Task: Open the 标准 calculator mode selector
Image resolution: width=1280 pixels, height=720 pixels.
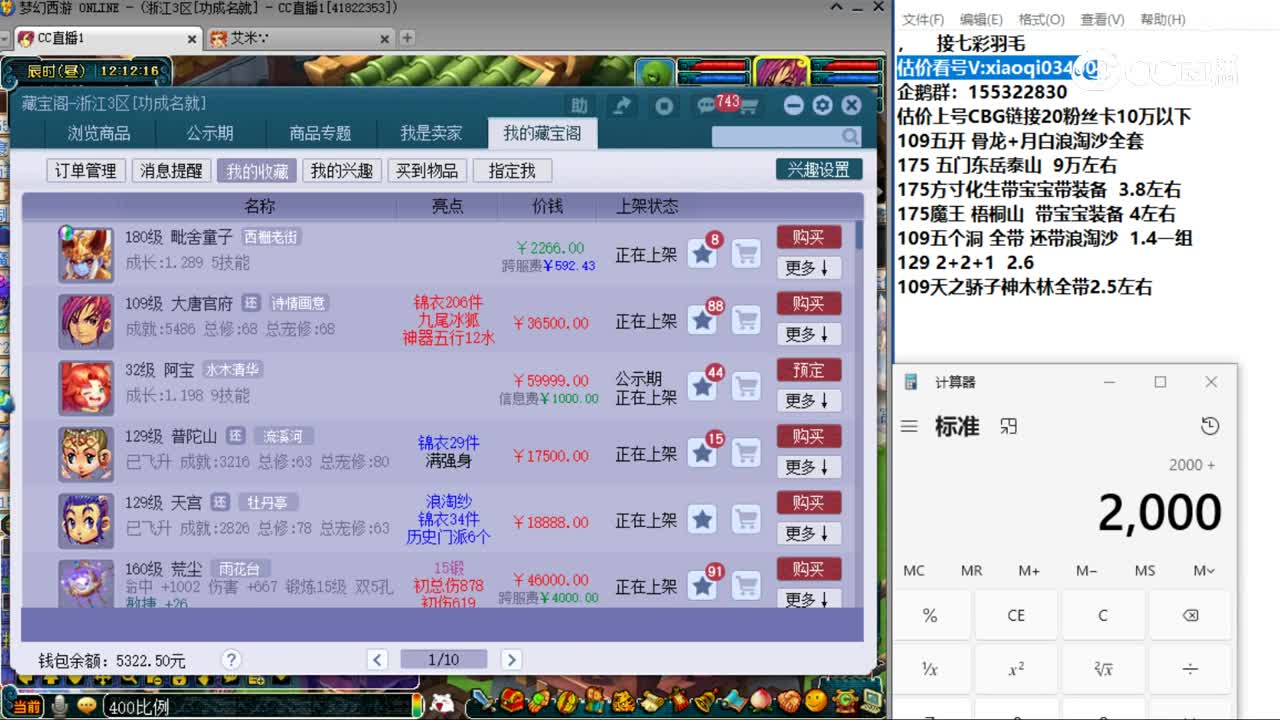Action: (x=957, y=426)
